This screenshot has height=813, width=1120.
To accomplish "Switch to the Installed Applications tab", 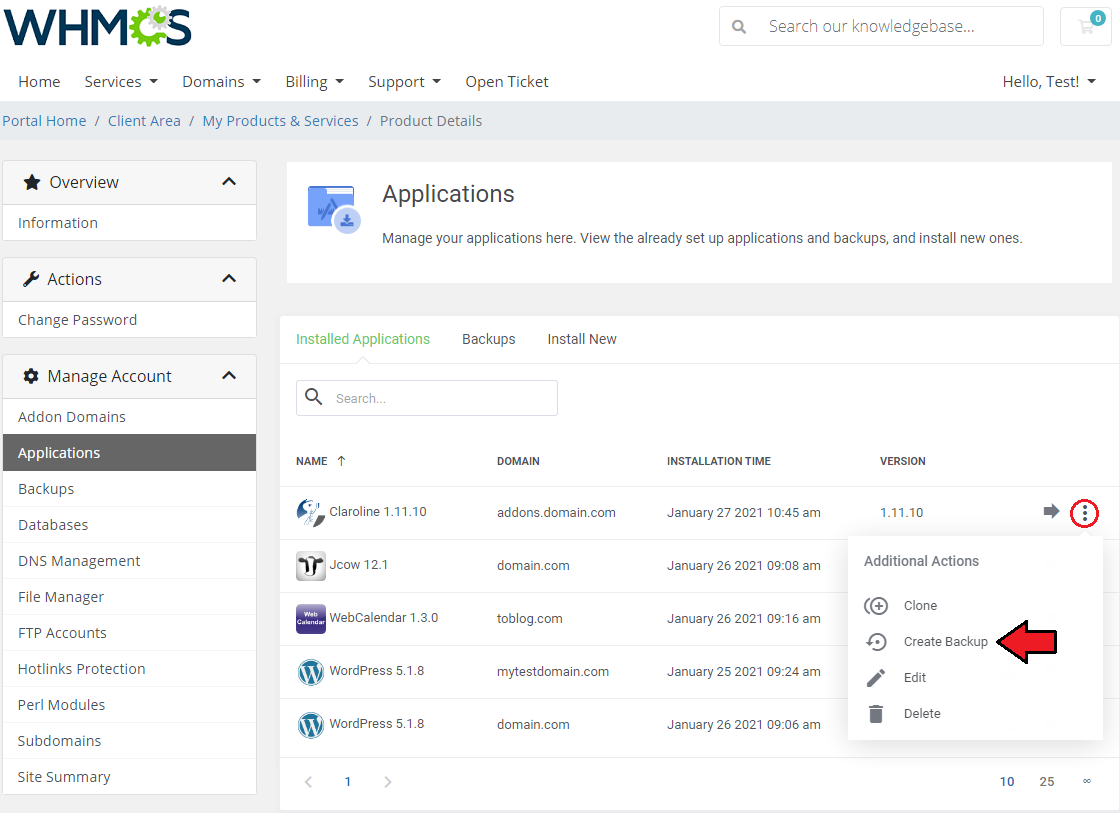I will (x=363, y=339).
